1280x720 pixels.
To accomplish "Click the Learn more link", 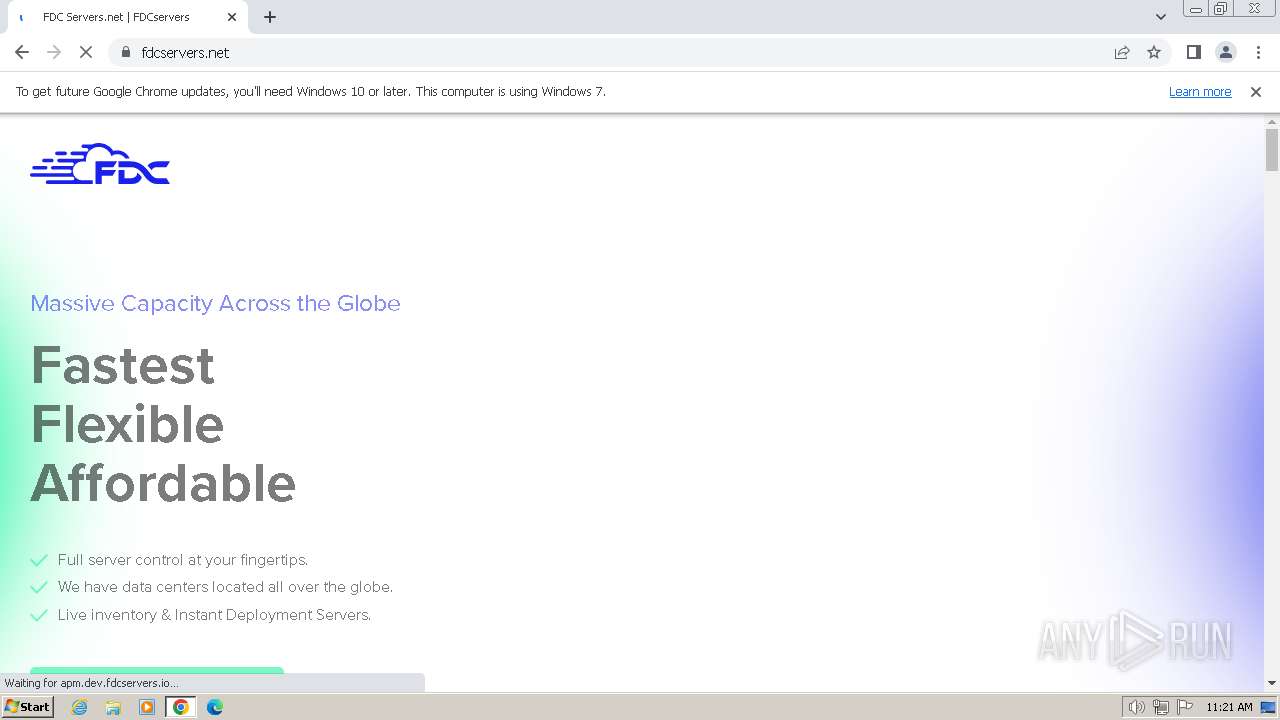I will [x=1200, y=91].
